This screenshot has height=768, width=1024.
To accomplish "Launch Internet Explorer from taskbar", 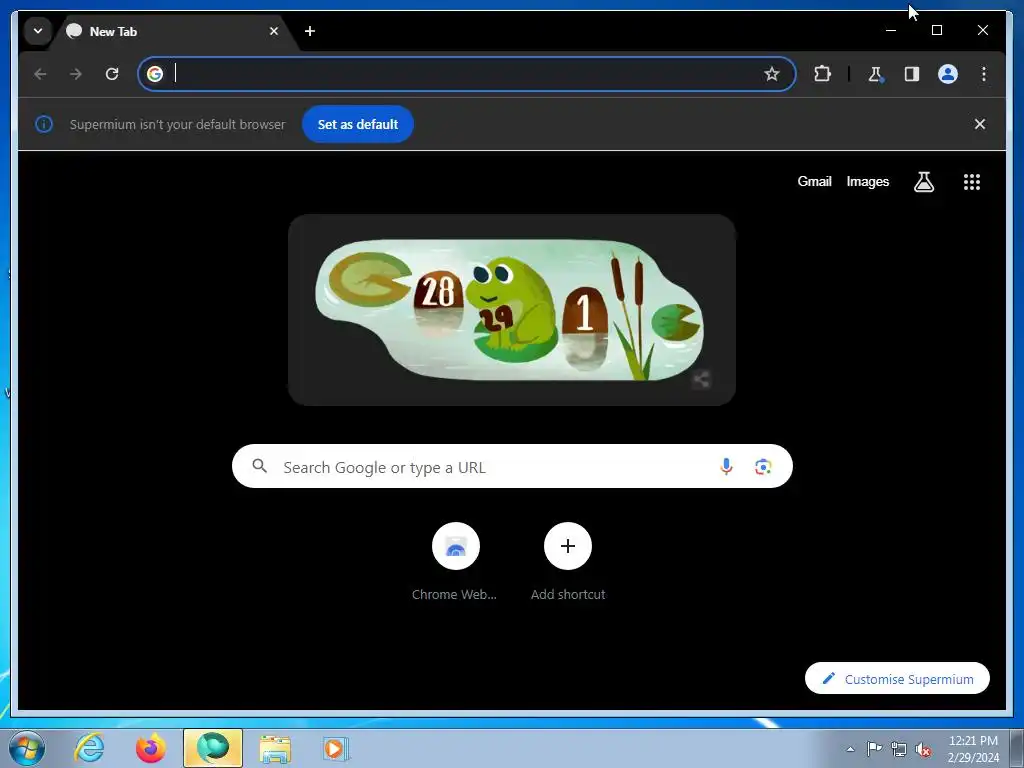I will click(89, 748).
